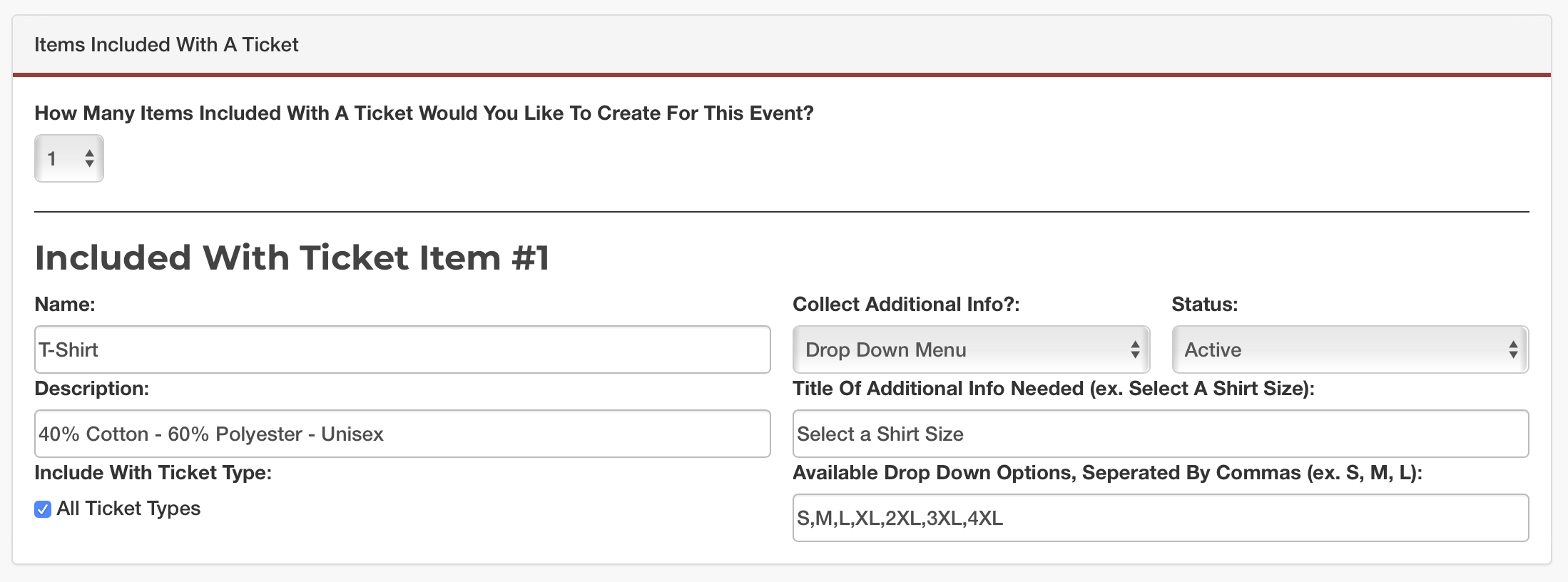Click the "Collect Additional Info?:" label
Image resolution: width=1568 pixels, height=582 pixels.
click(906, 305)
